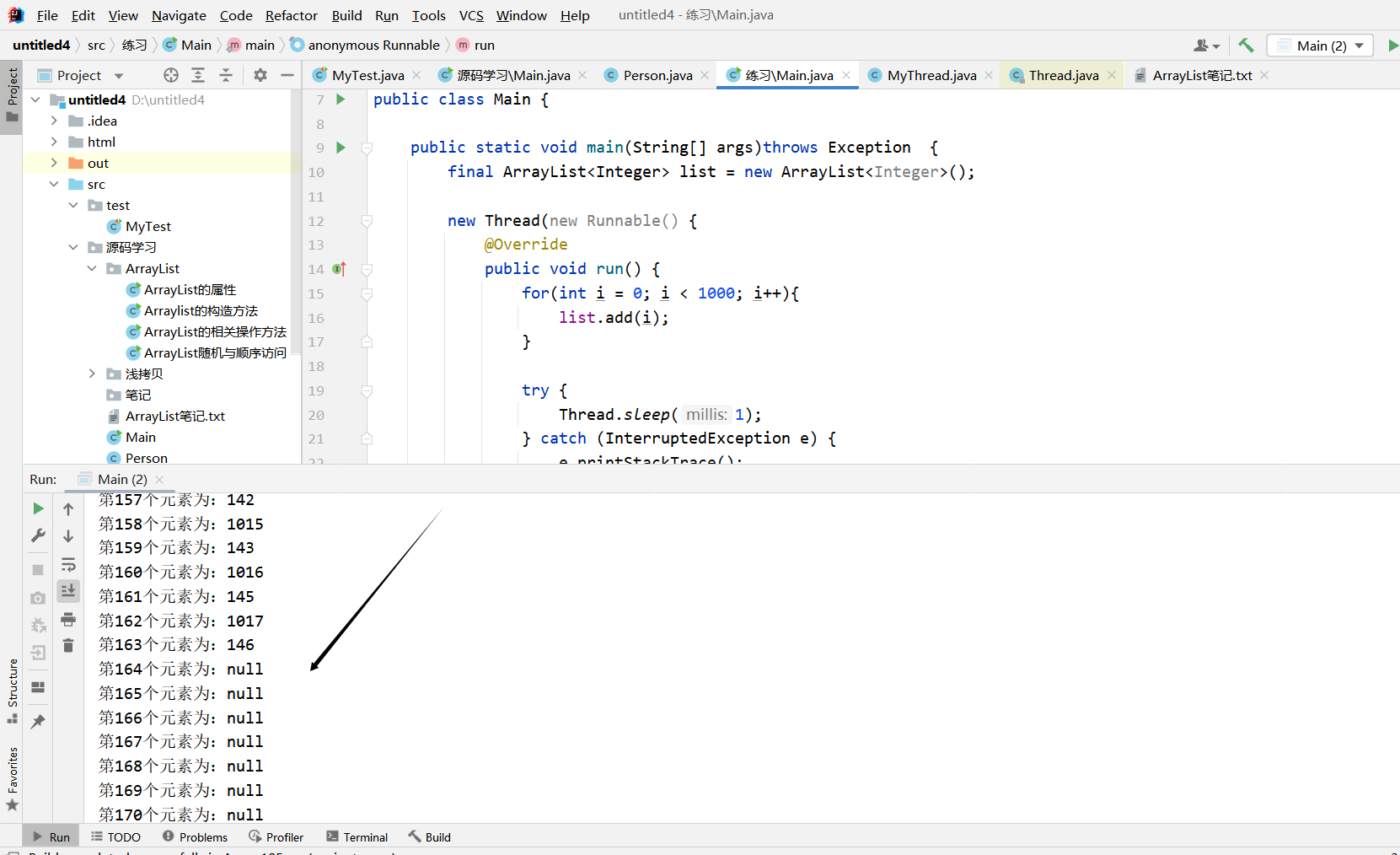
Task: Run Main (2) with the green toolbar arrow
Action: tap(1392, 46)
